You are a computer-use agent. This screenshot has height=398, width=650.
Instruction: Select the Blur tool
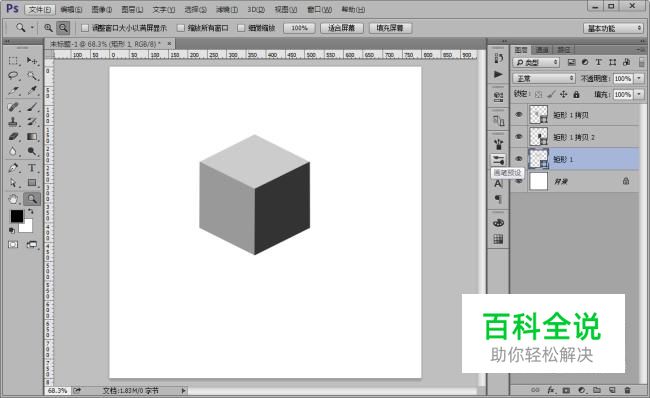click(13, 151)
